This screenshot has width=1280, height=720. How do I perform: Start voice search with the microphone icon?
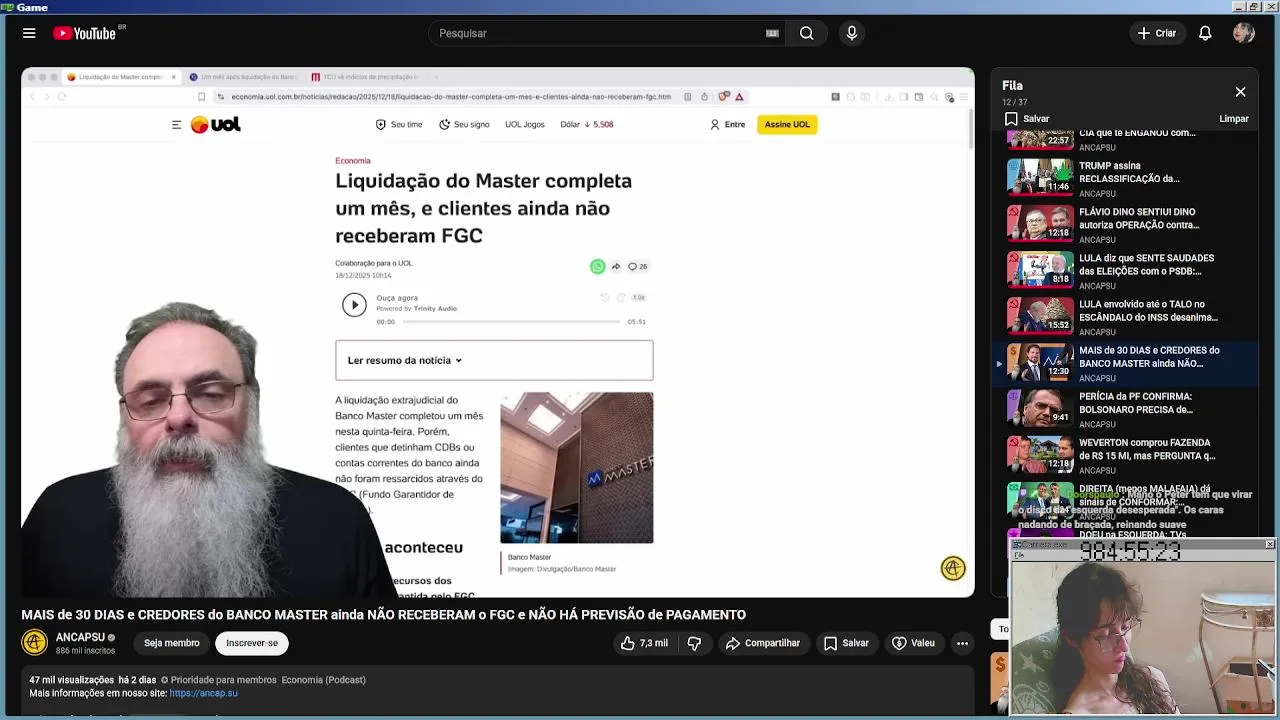pos(852,33)
